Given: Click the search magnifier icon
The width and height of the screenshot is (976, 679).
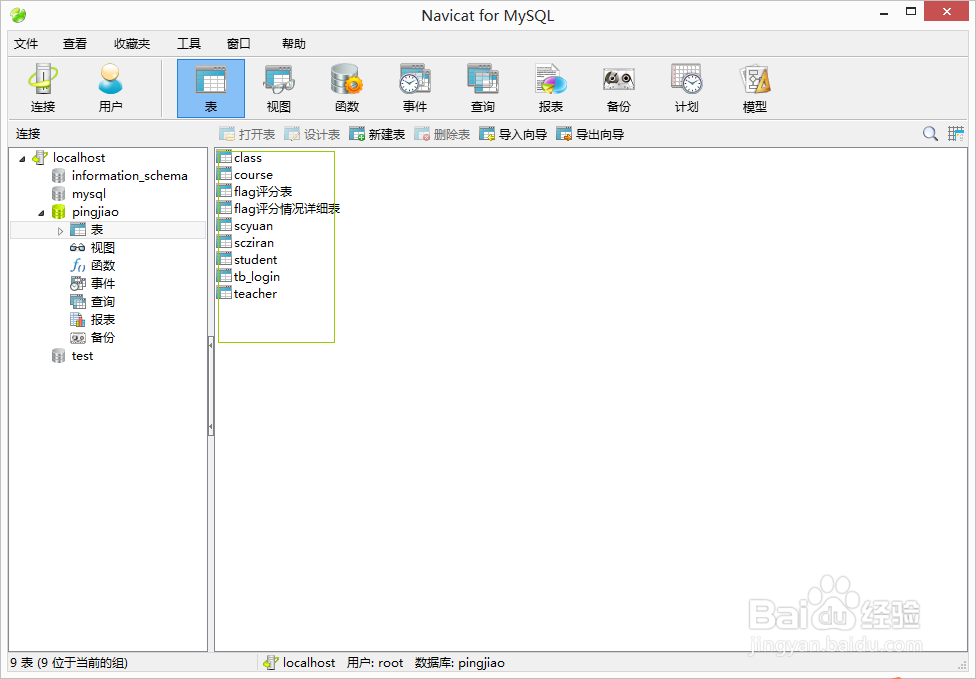Looking at the screenshot, I should (930, 133).
